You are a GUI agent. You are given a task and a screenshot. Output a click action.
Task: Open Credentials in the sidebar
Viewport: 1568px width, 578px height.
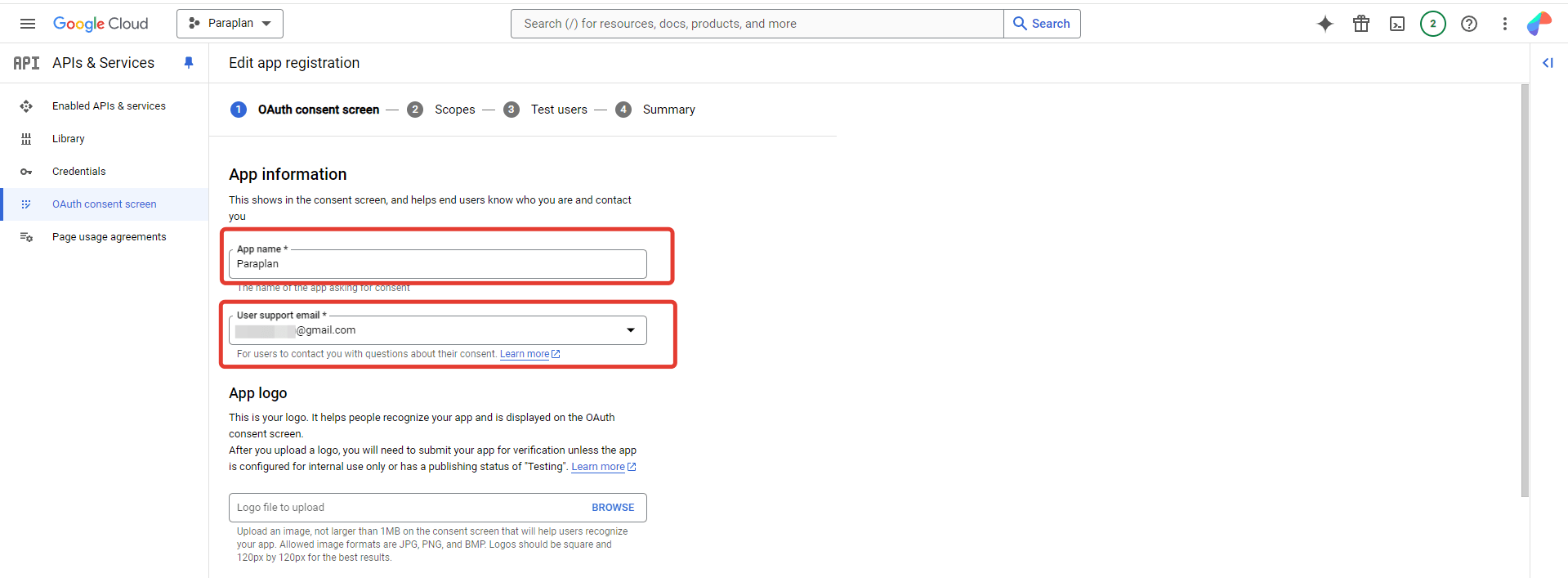point(78,172)
